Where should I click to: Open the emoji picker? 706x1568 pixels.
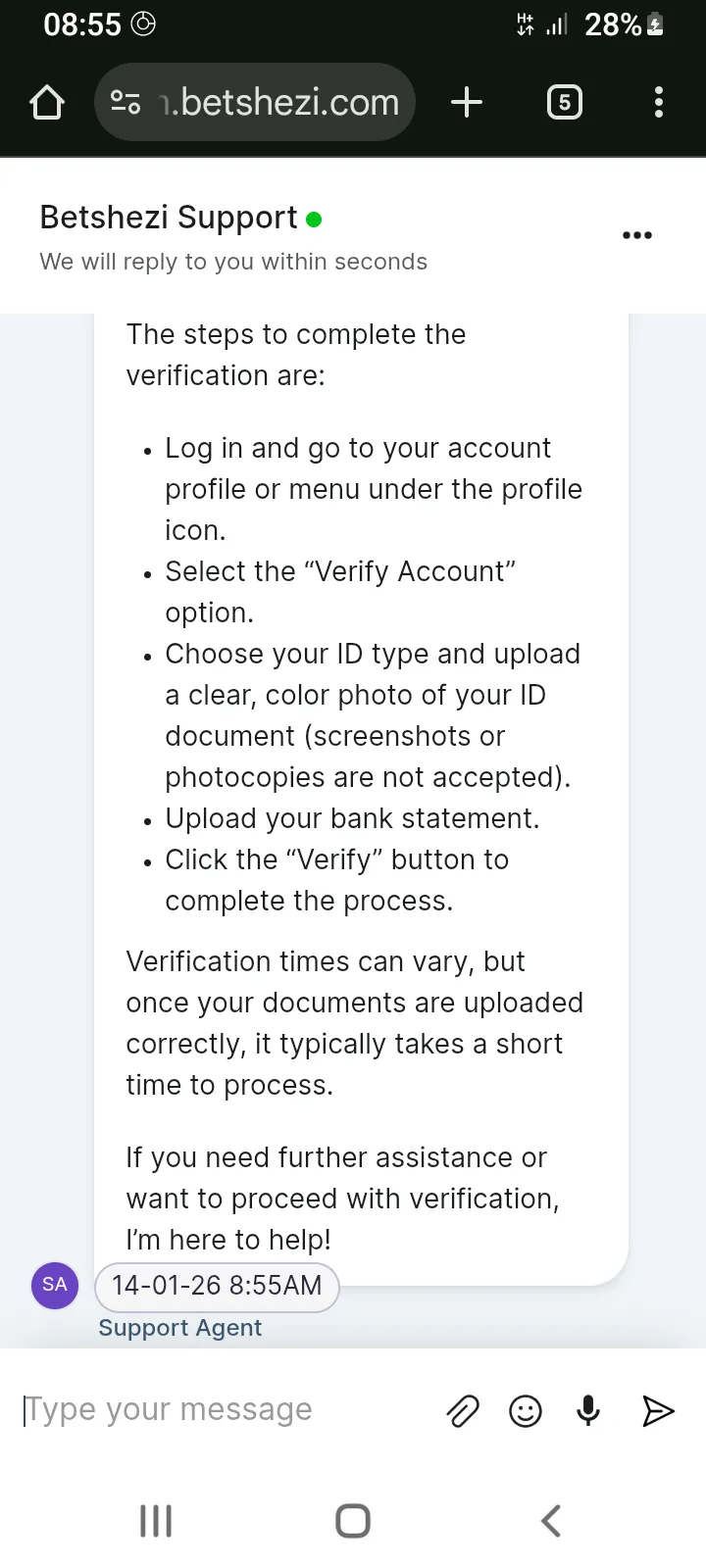click(x=526, y=1411)
